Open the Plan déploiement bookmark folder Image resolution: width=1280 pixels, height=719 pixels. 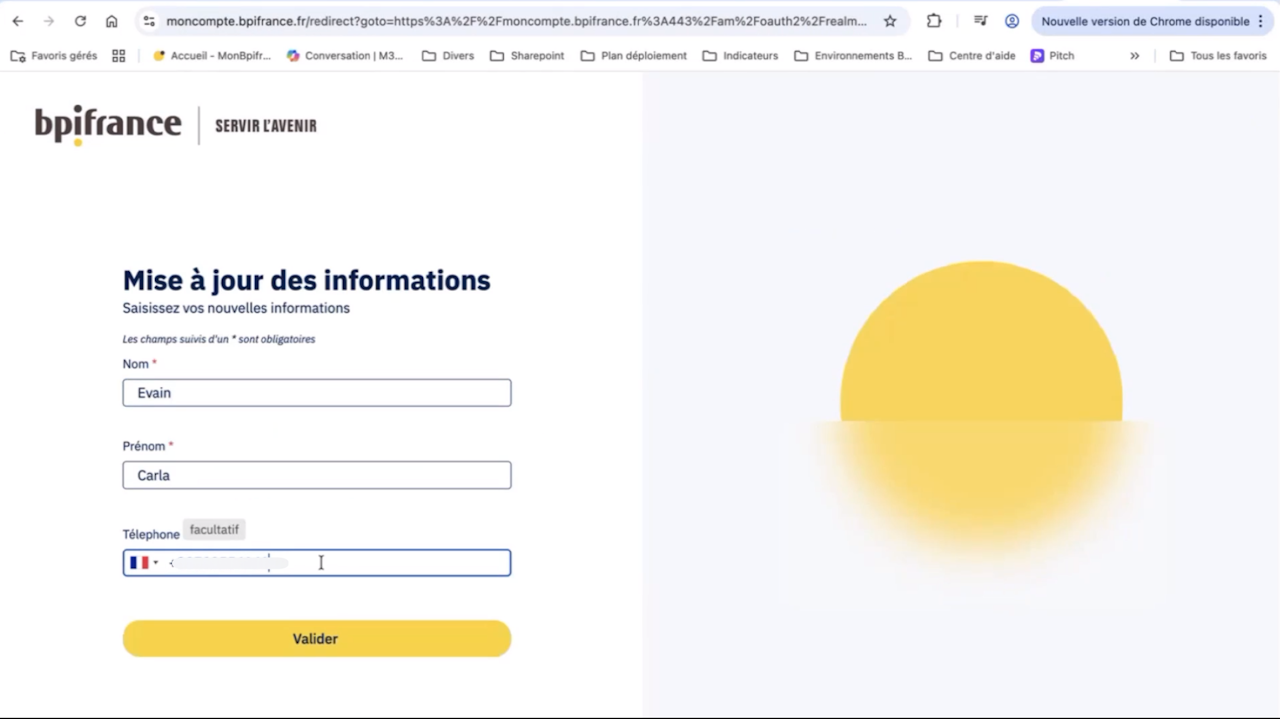633,56
